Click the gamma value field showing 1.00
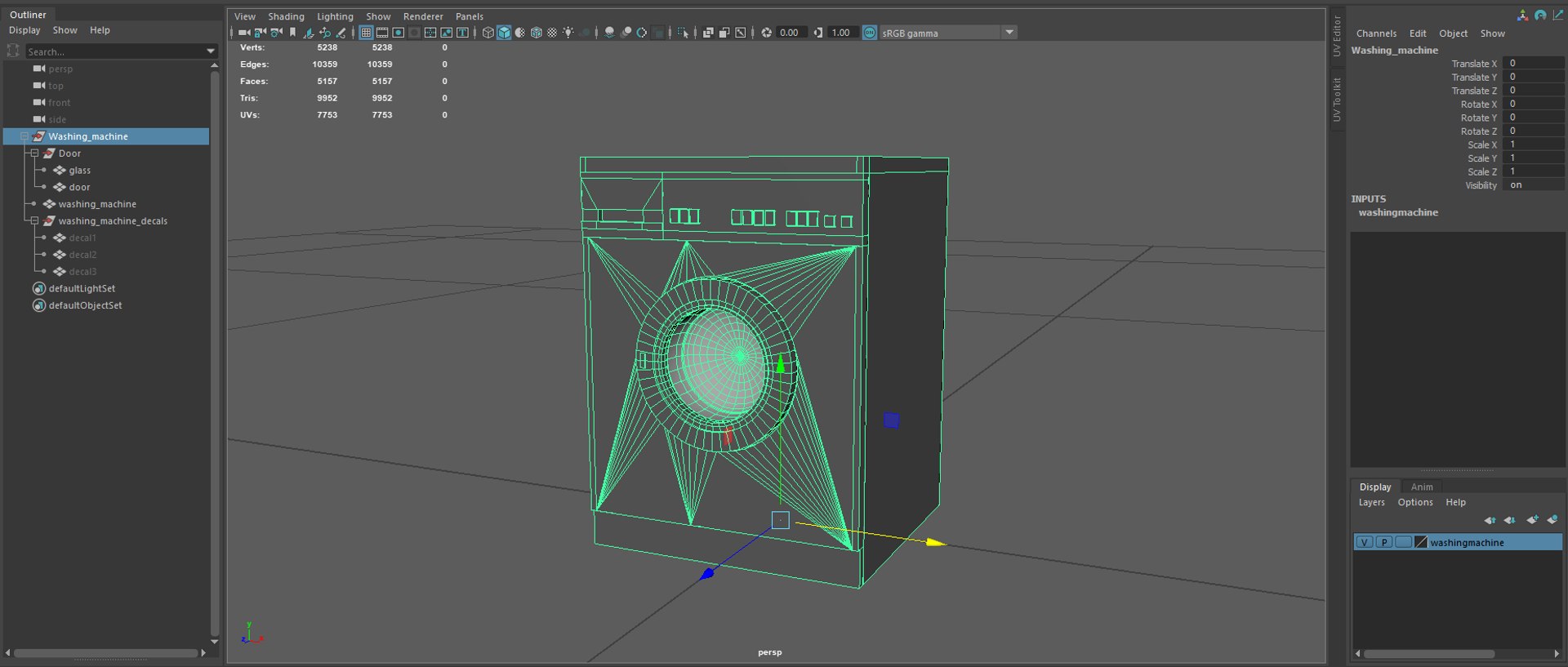 coord(842,33)
